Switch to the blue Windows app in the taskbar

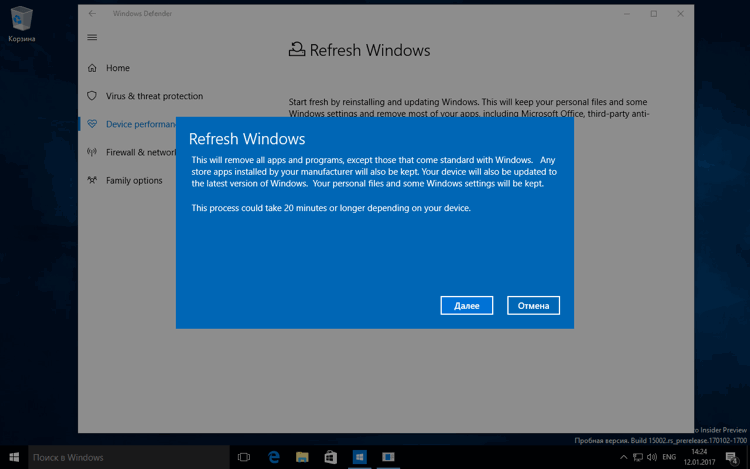359,457
